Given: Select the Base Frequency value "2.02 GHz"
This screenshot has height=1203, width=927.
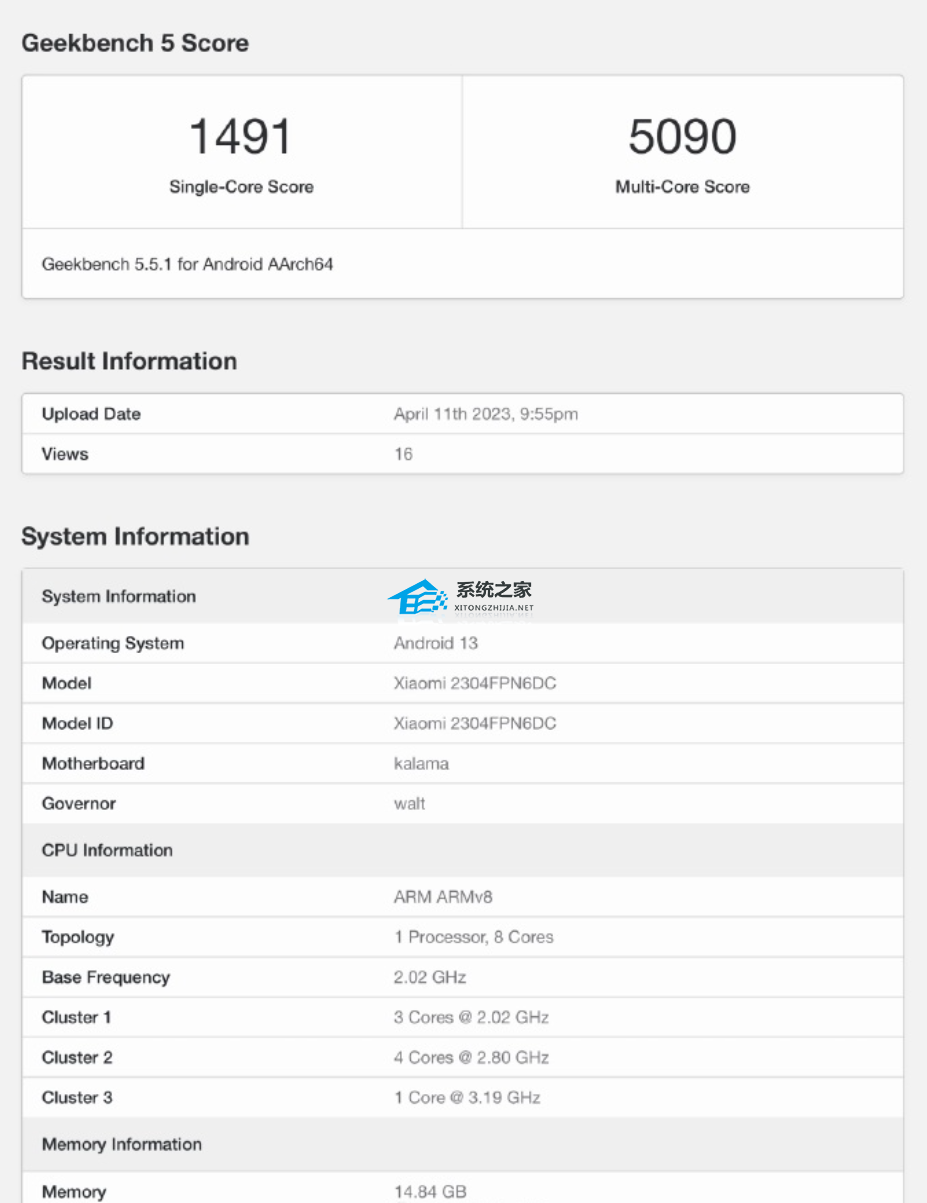Looking at the screenshot, I should click(x=430, y=977).
